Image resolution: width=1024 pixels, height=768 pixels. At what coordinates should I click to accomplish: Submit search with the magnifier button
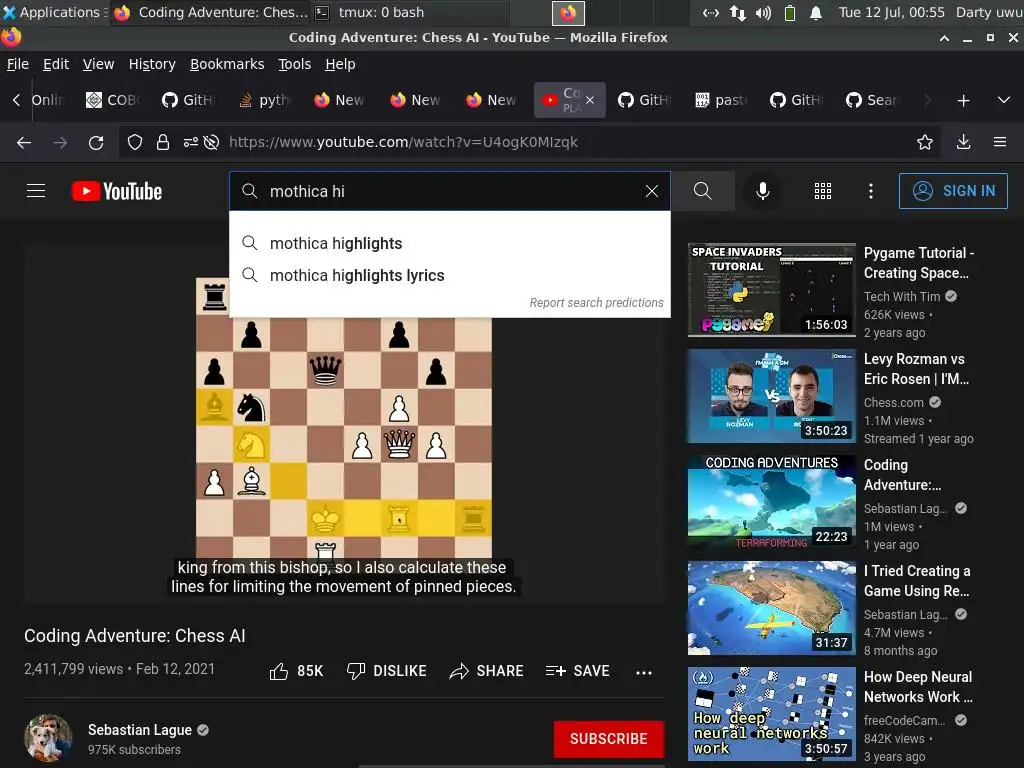(x=702, y=191)
